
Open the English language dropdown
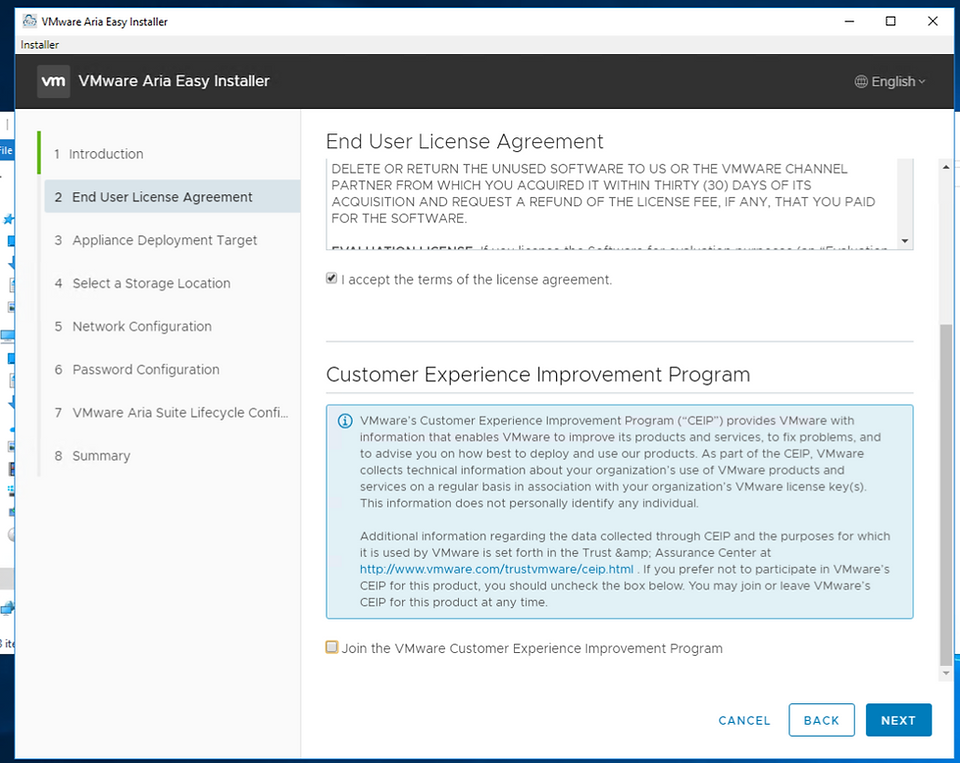891,81
